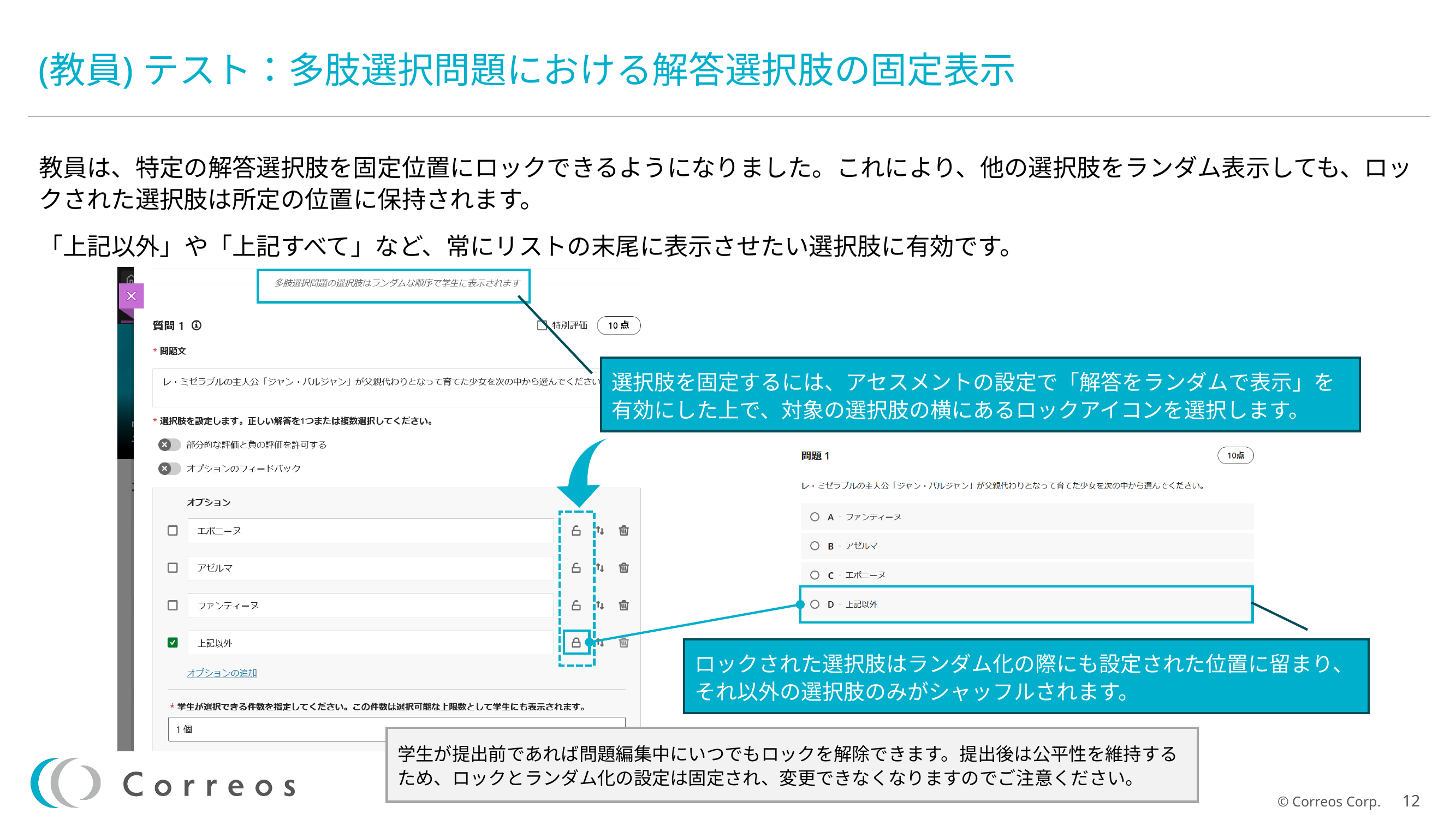Toggle オプションのフィードバック switch
This screenshot has width=1456, height=819.
[x=169, y=468]
